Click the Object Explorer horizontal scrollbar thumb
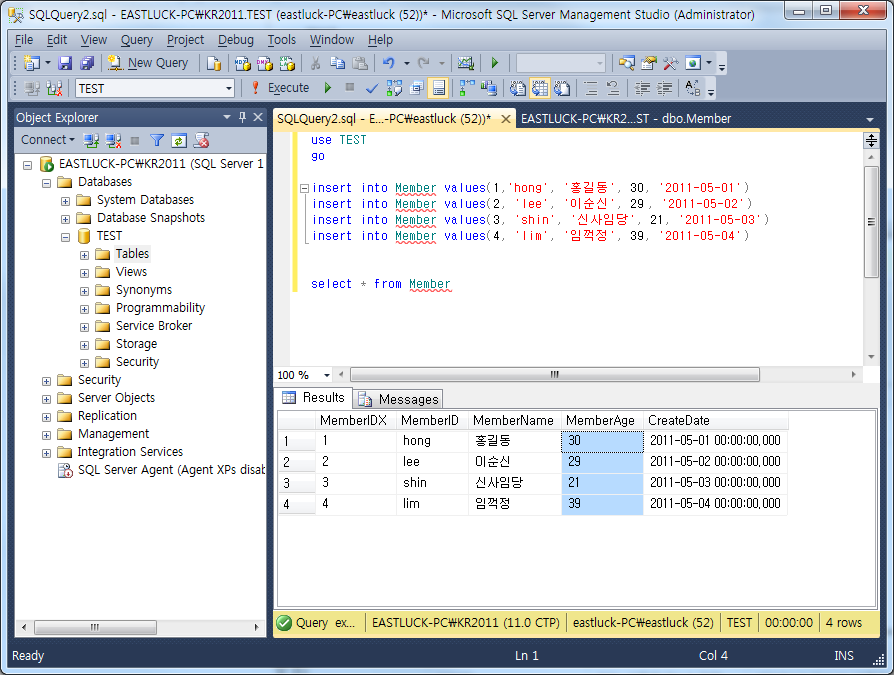The width and height of the screenshot is (894, 675). click(95, 627)
